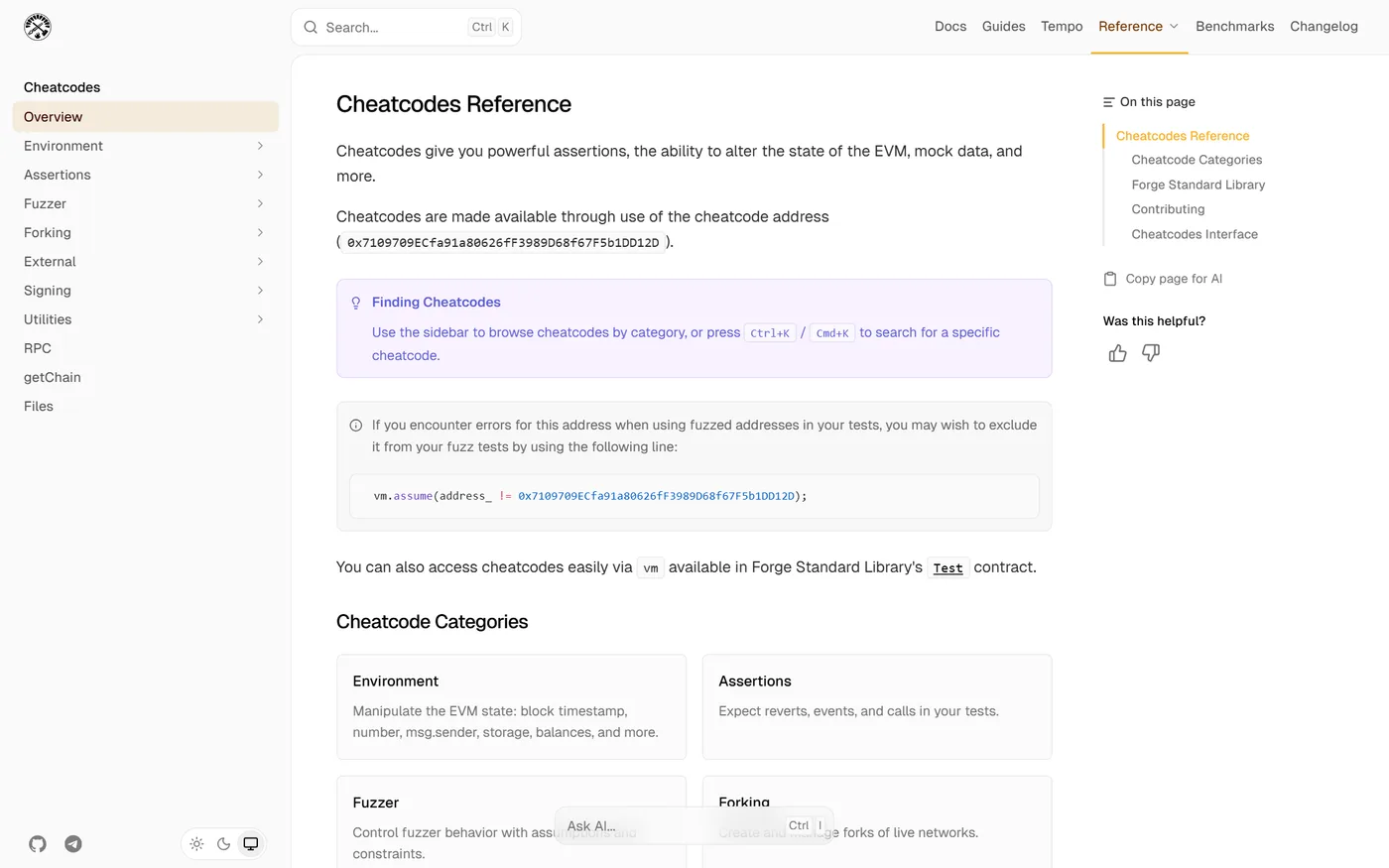1389x868 pixels.
Task: Switch to light theme sun icon
Action: (x=196, y=844)
